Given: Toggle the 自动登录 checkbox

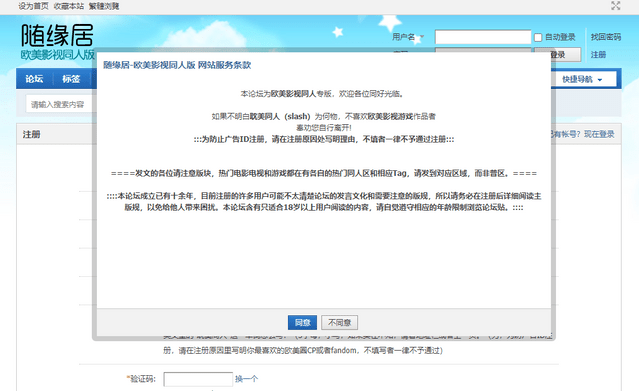Looking at the screenshot, I should [x=538, y=38].
